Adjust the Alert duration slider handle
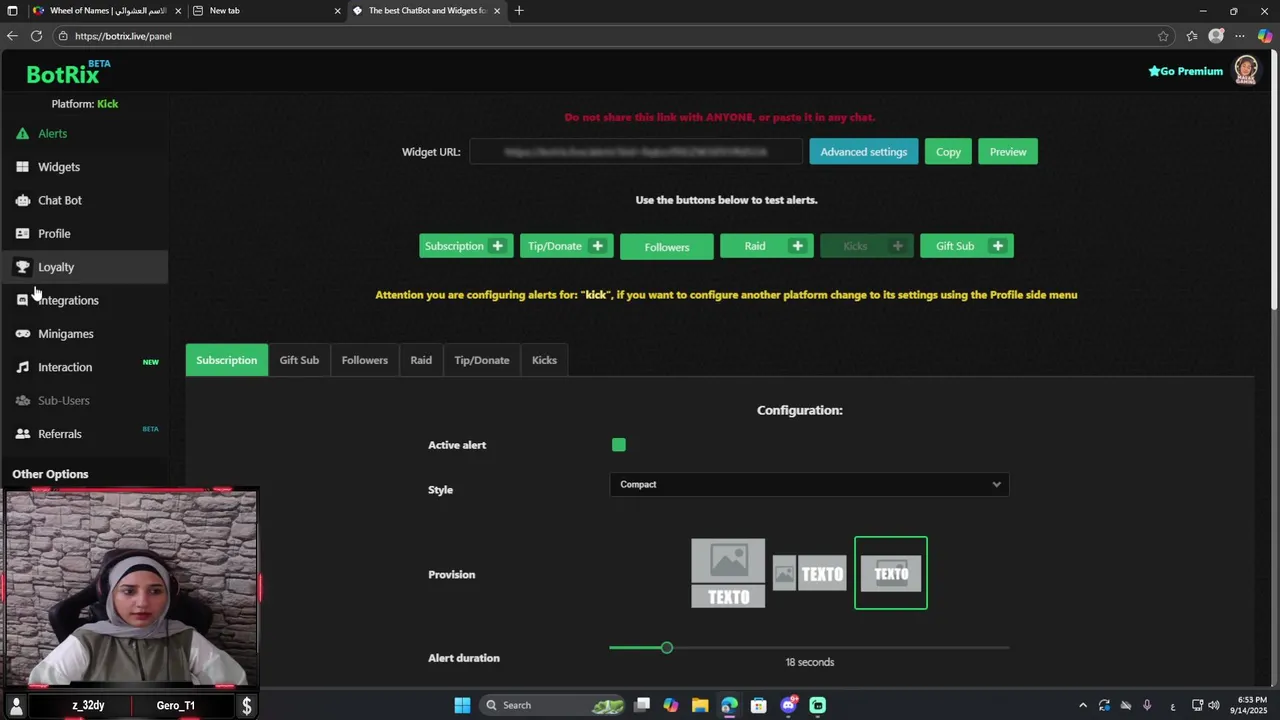 667,648
